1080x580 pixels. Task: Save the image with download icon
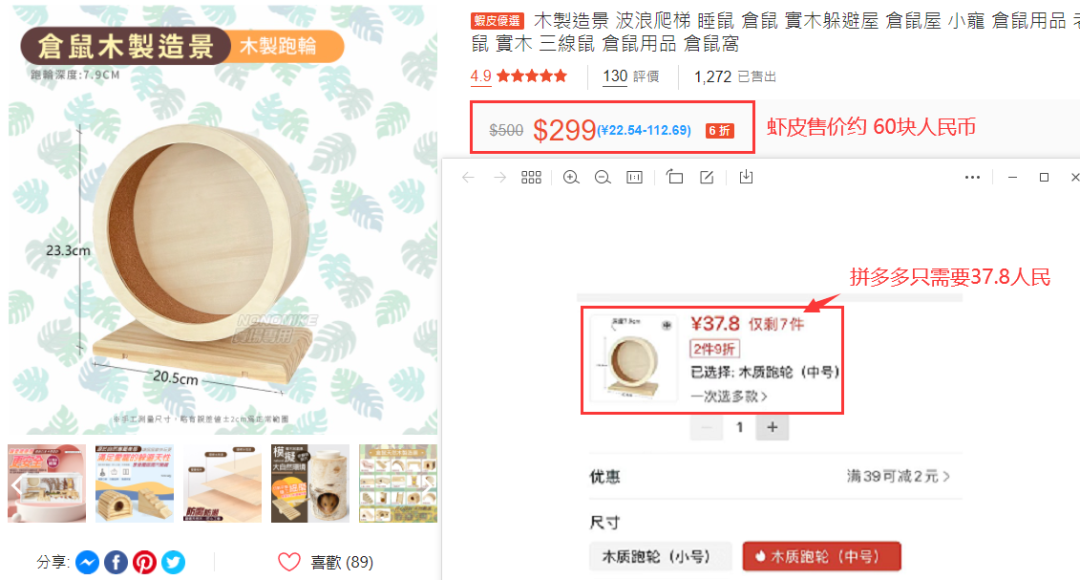pos(745,177)
